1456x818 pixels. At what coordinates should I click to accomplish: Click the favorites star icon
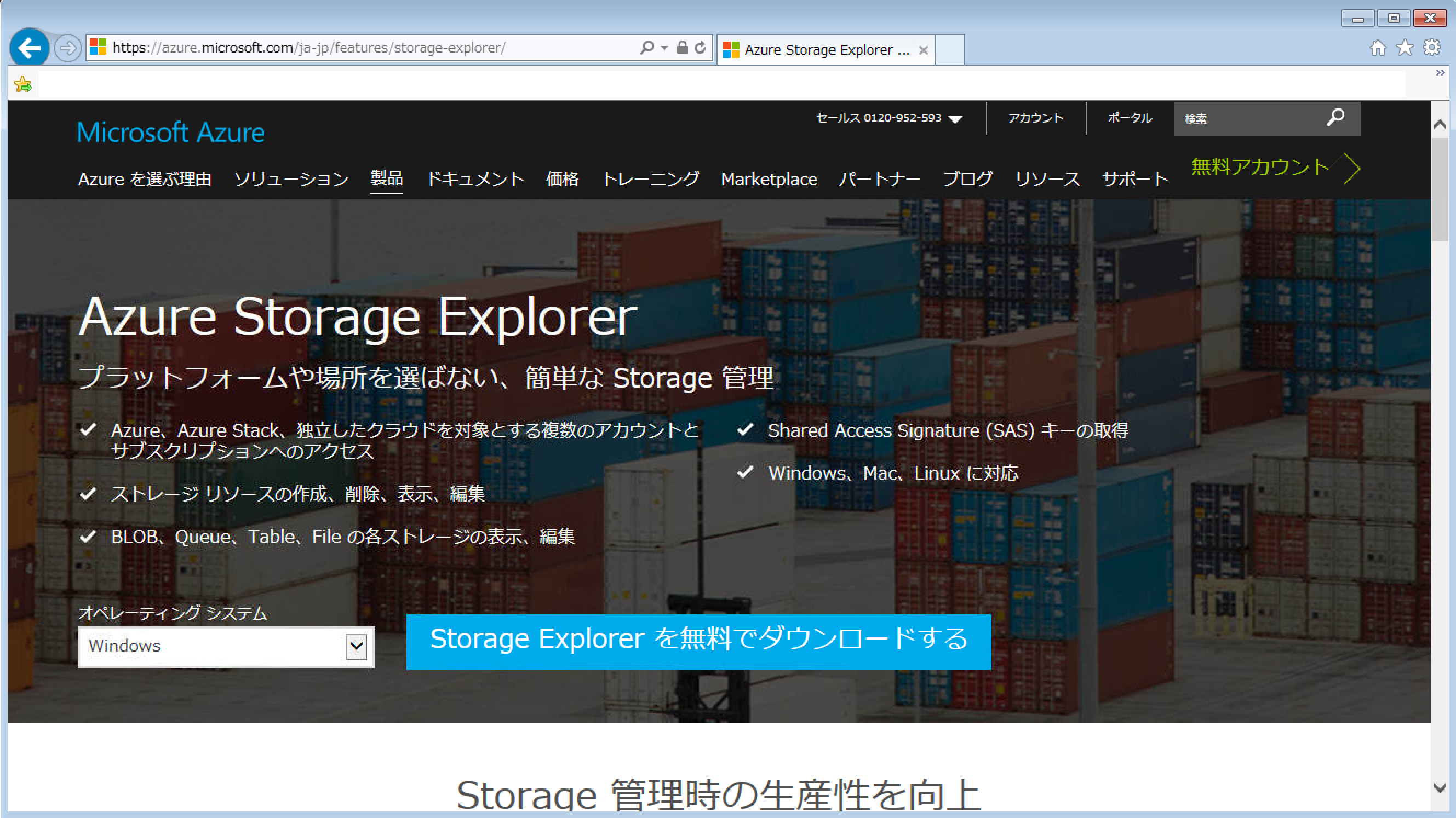coord(1404,48)
